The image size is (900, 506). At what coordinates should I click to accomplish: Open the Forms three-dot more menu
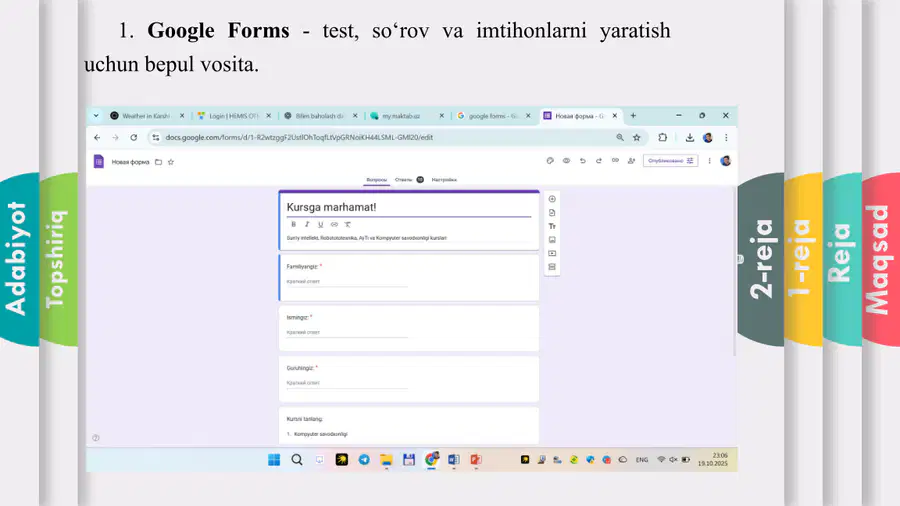[709, 161]
